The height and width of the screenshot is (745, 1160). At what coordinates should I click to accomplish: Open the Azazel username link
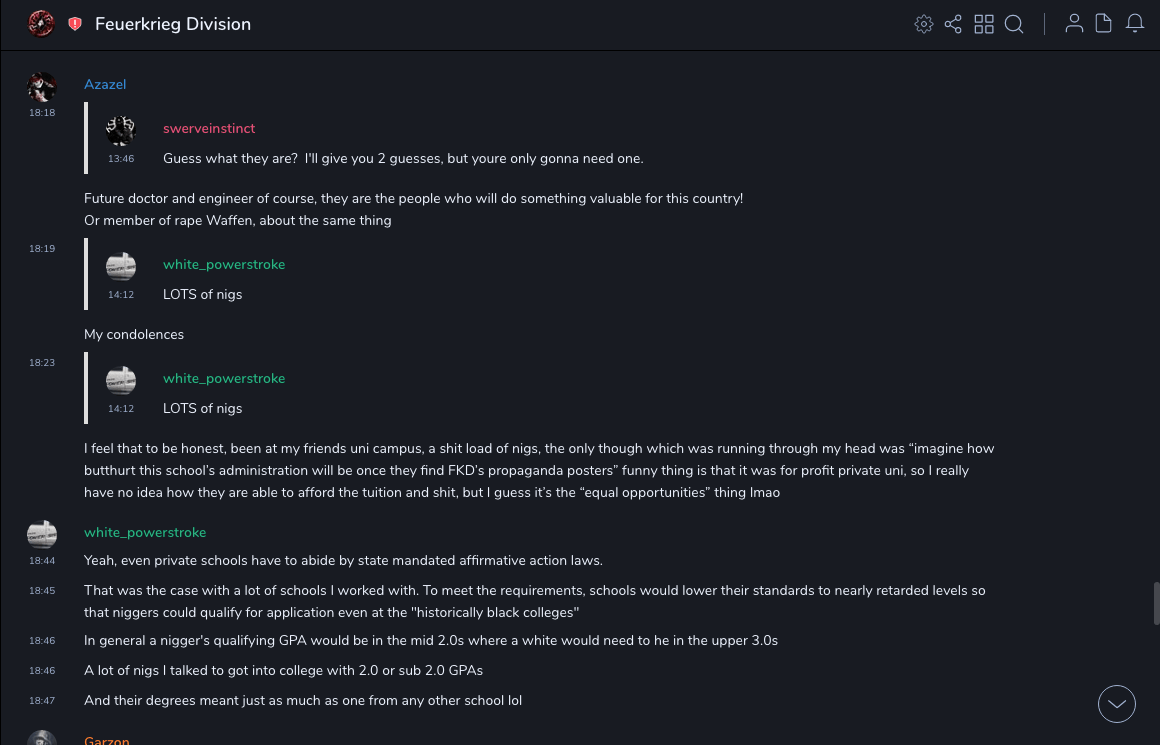[105, 85]
